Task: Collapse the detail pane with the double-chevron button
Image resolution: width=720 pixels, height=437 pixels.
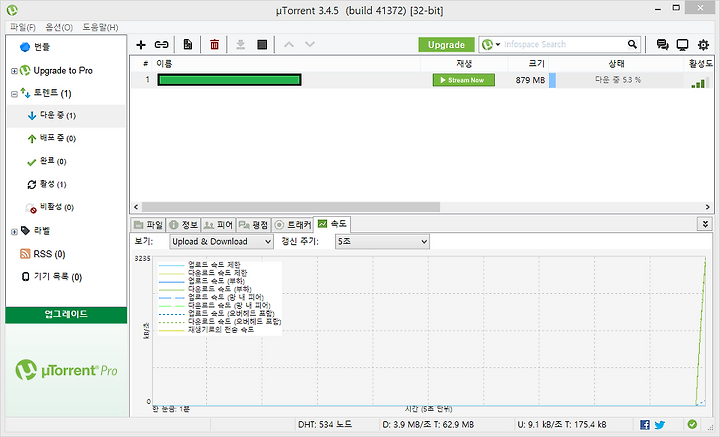Action: coord(705,224)
